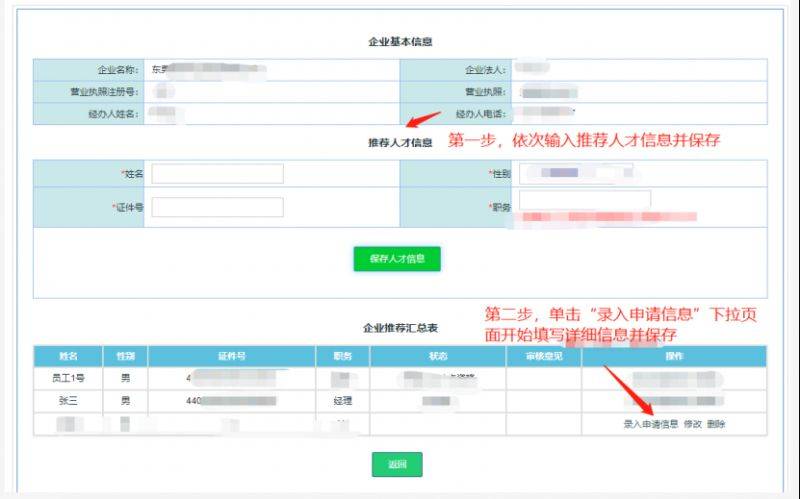Click 男 in the 张三 row
The width and height of the screenshot is (800, 499).
pyautogui.click(x=126, y=401)
